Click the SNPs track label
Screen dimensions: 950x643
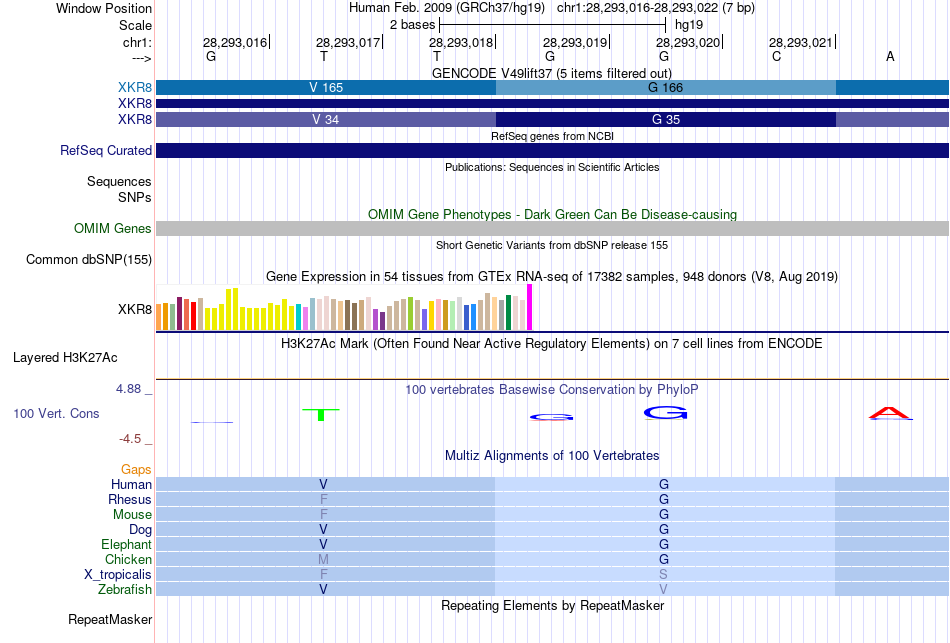click(x=135, y=197)
